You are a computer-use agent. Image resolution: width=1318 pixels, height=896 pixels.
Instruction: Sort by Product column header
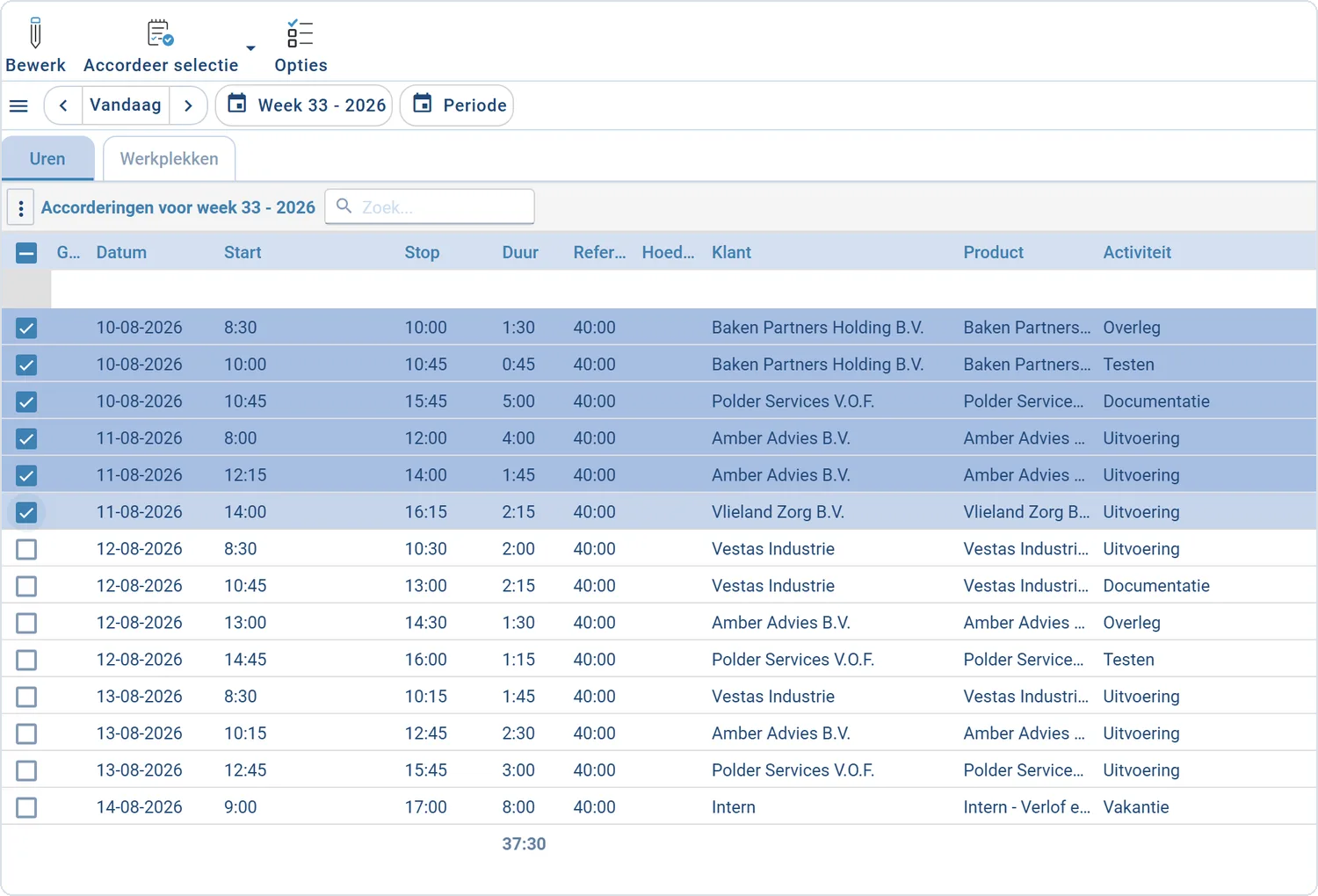(993, 253)
